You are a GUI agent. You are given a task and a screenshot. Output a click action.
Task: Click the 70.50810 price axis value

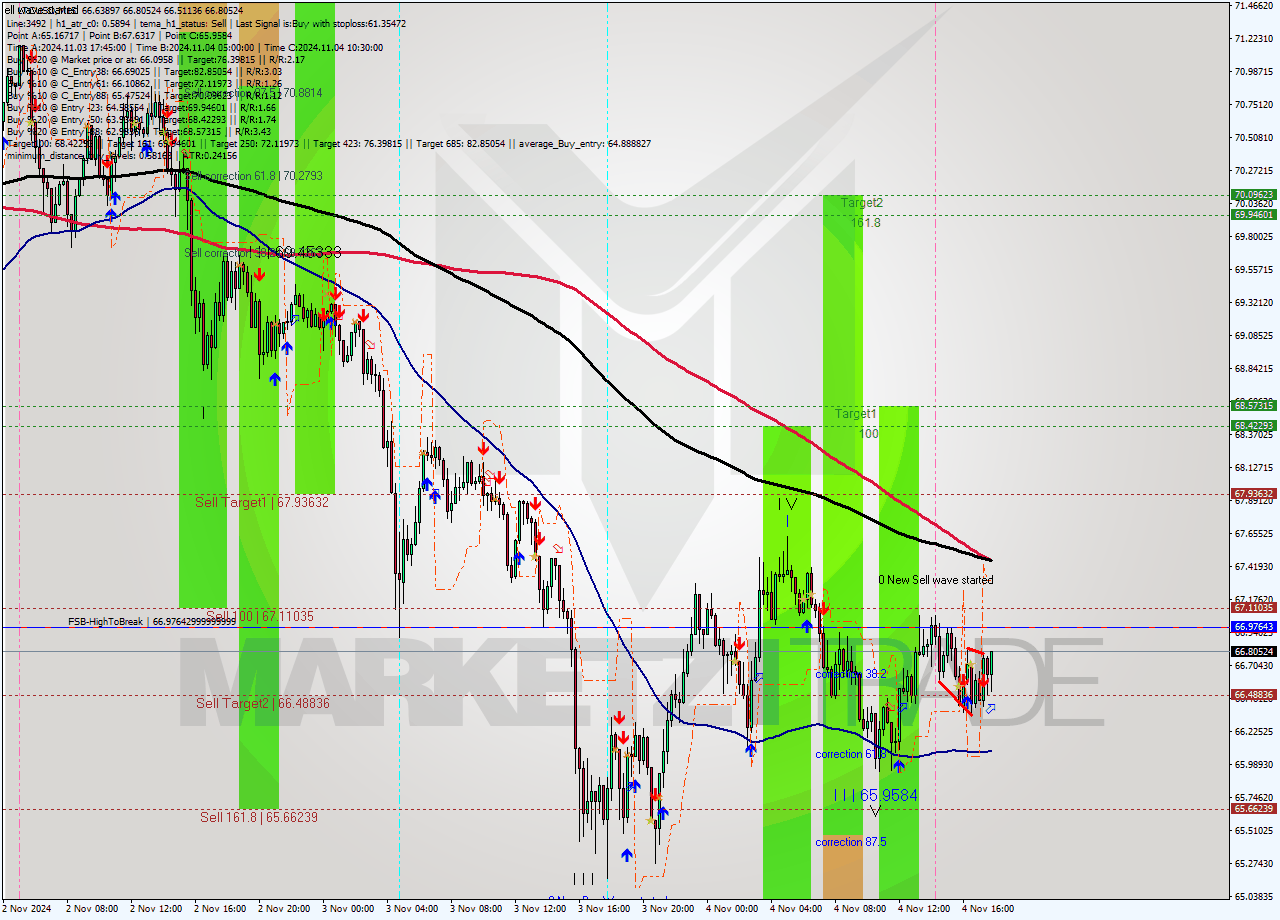[1254, 137]
